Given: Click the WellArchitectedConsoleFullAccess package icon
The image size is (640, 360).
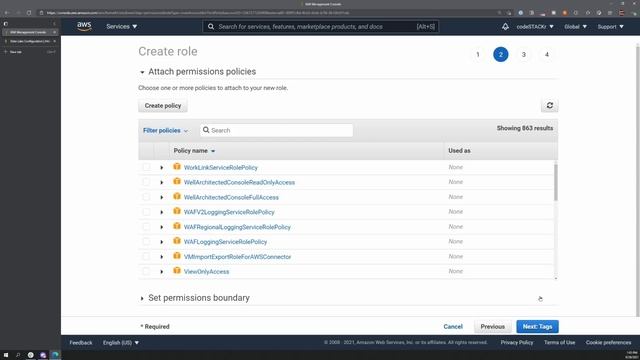Looking at the screenshot, I should pos(177,196).
